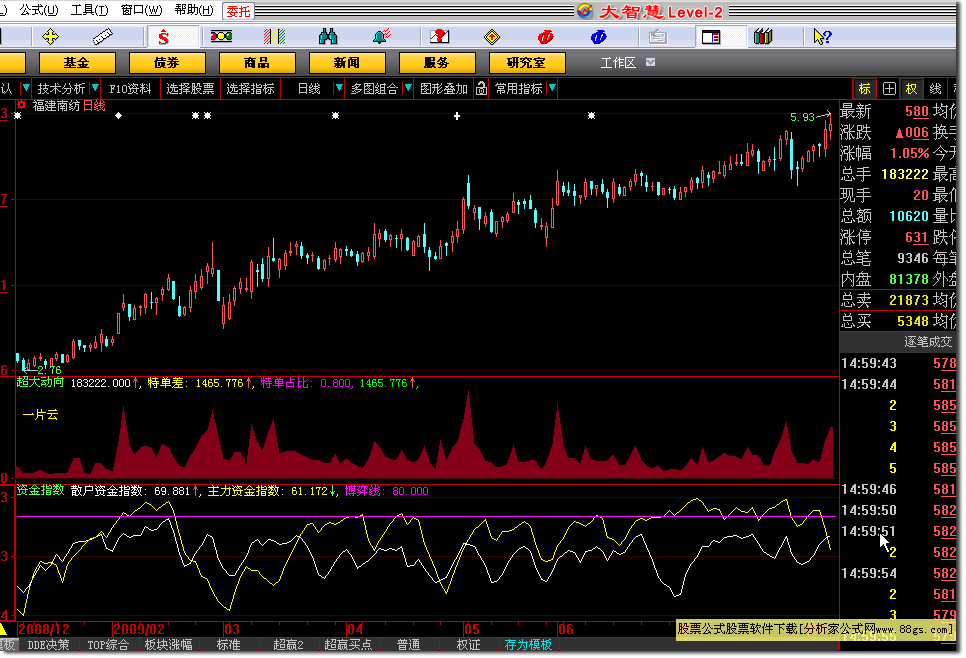Click the striped color bars icon

pos(274,37)
